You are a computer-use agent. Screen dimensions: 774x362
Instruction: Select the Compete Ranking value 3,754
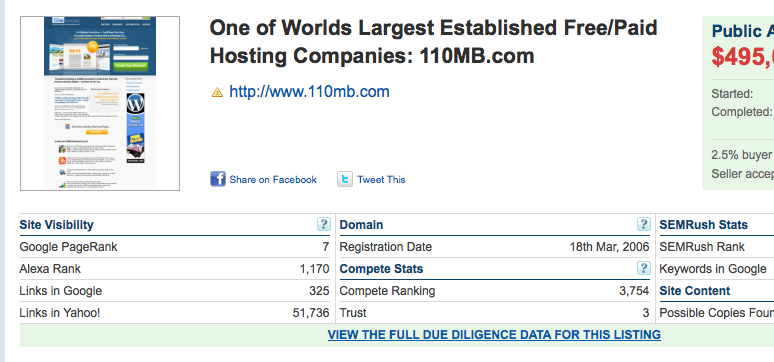(x=634, y=291)
